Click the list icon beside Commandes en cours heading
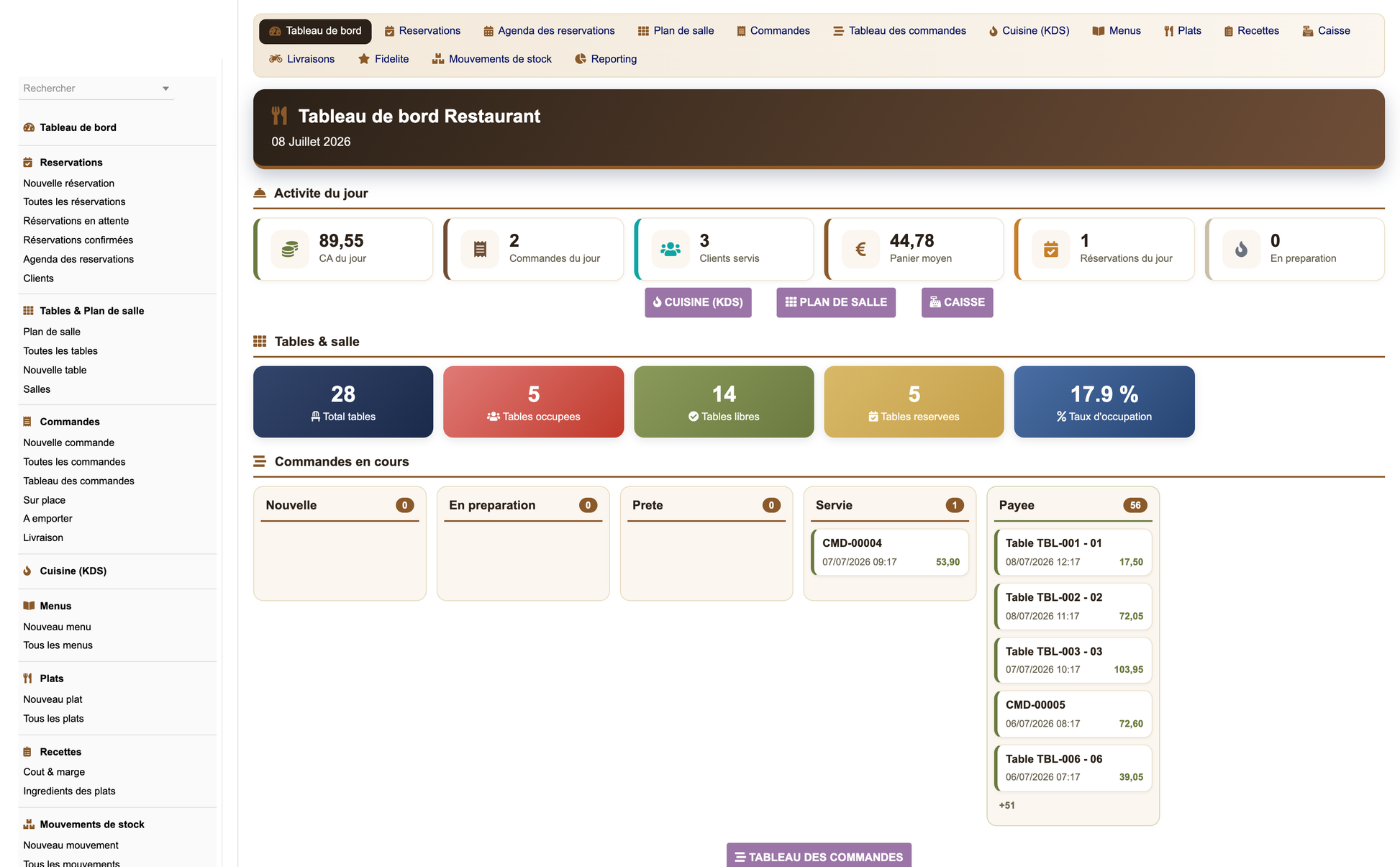Screen dimensions: 1400x867 pyautogui.click(x=260, y=461)
